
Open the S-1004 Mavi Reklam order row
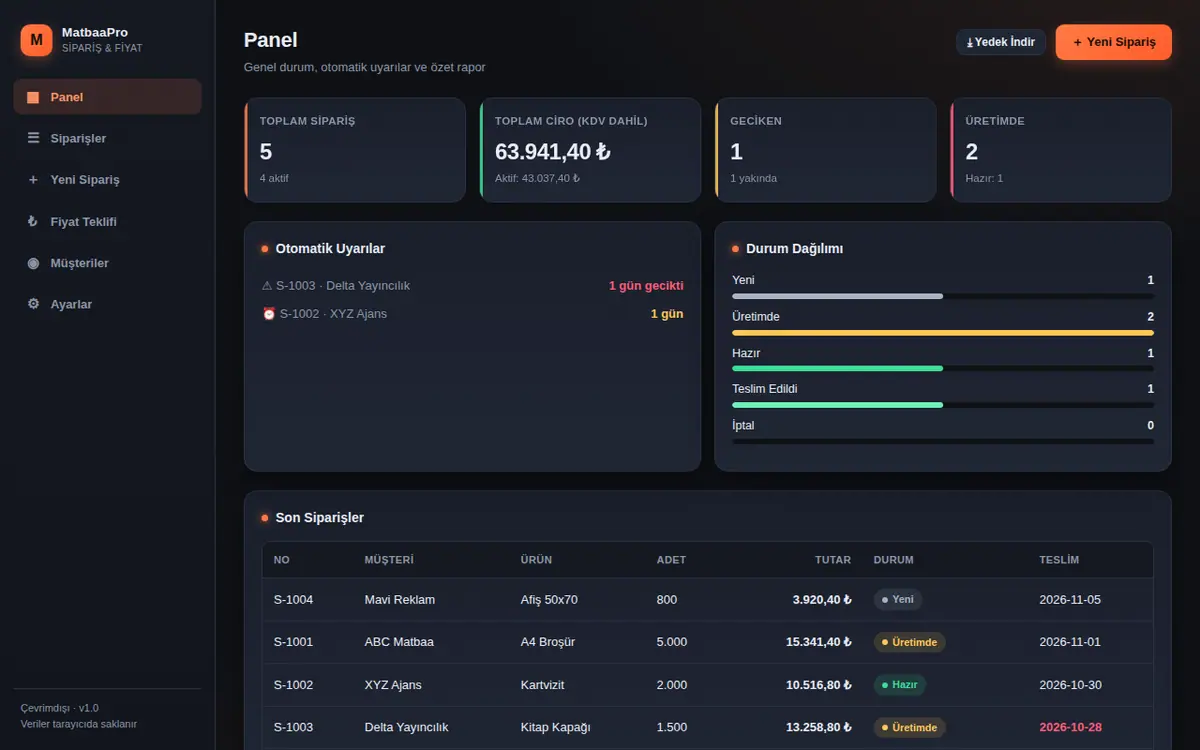708,600
